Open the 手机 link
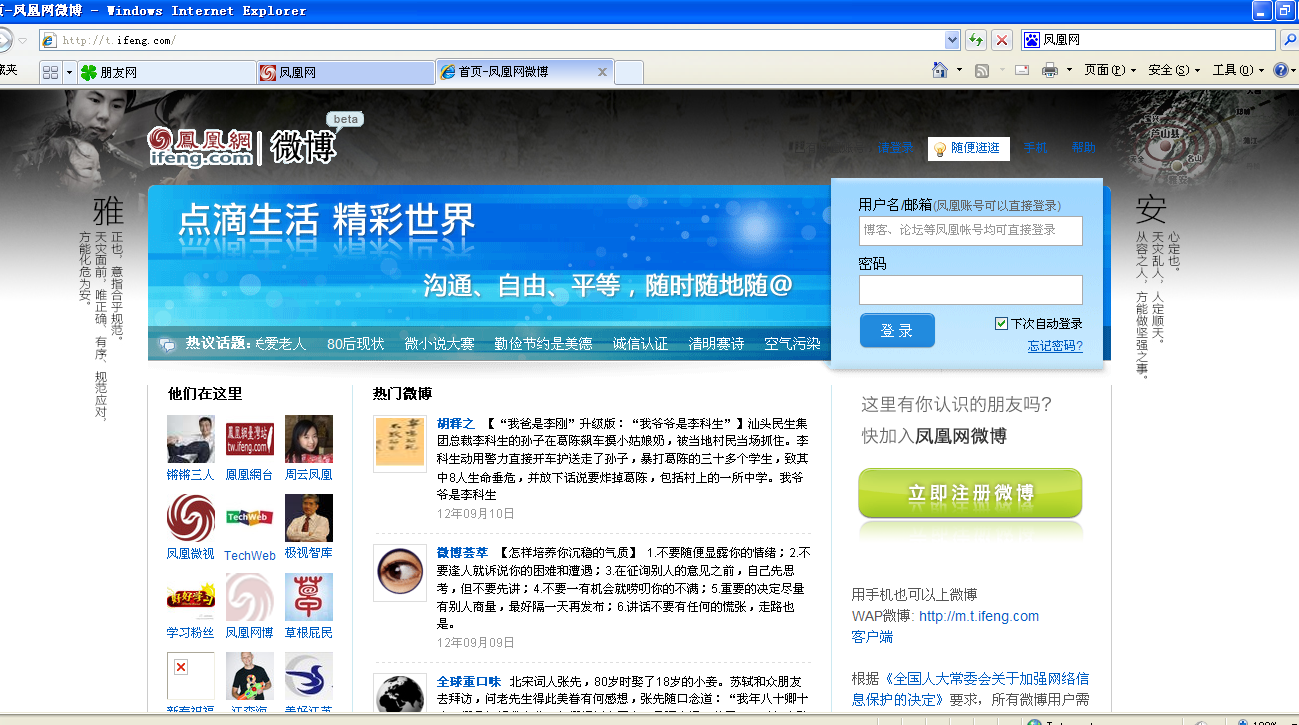 click(1035, 147)
